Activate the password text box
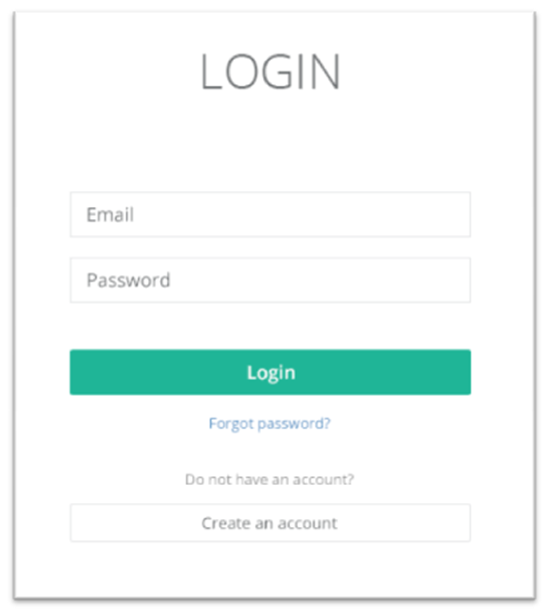549x616 pixels. coord(270,280)
